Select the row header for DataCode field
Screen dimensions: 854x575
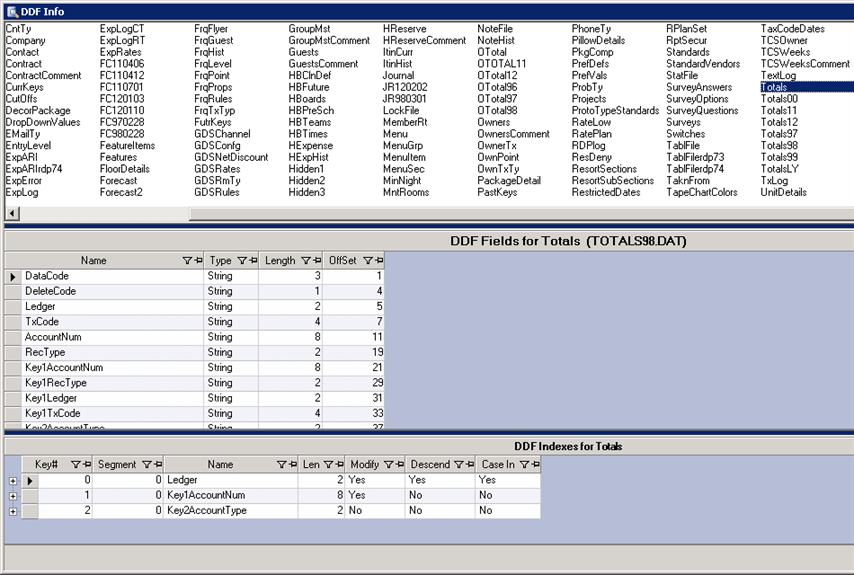(x=13, y=276)
